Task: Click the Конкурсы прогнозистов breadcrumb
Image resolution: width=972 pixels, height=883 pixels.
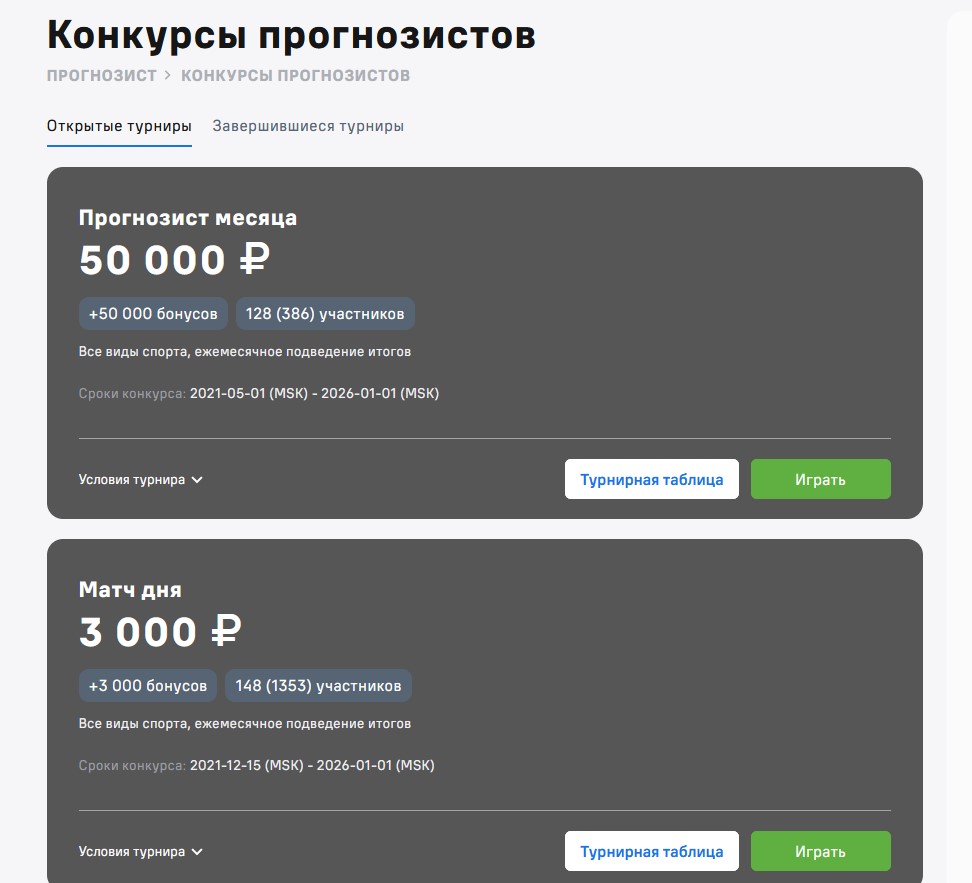Action: 295,74
